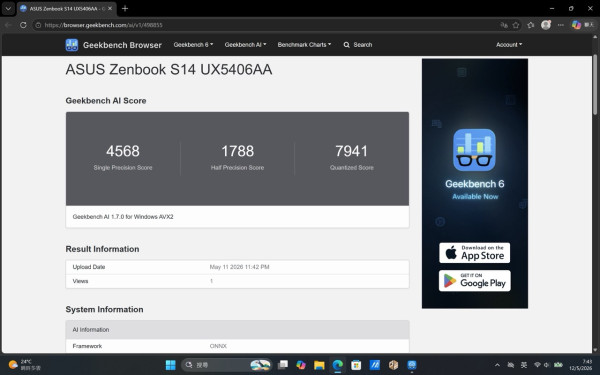Click the ASUS Zenbook S14 UX5406AA heading
The width and height of the screenshot is (600, 375).
coord(169,70)
